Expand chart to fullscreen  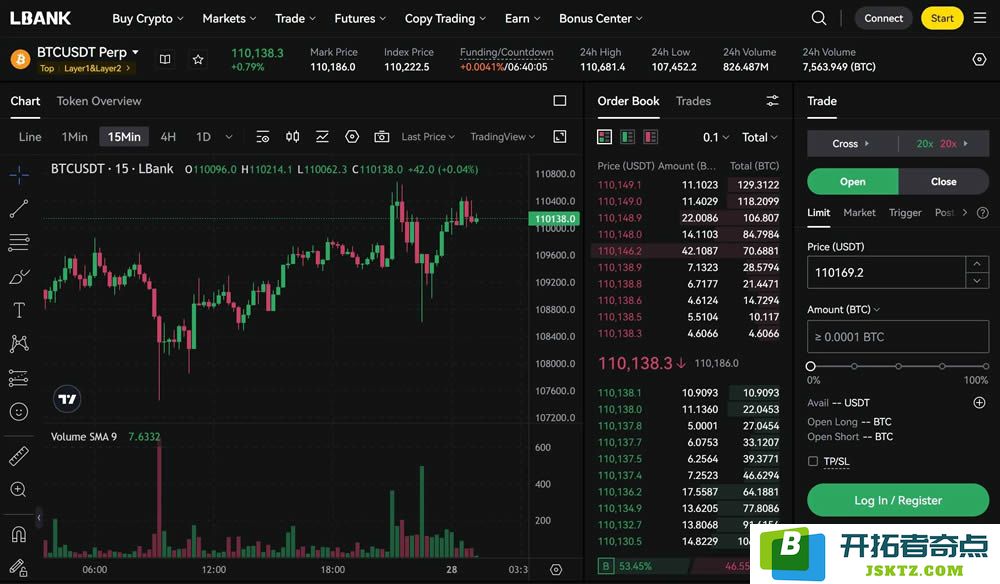560,136
